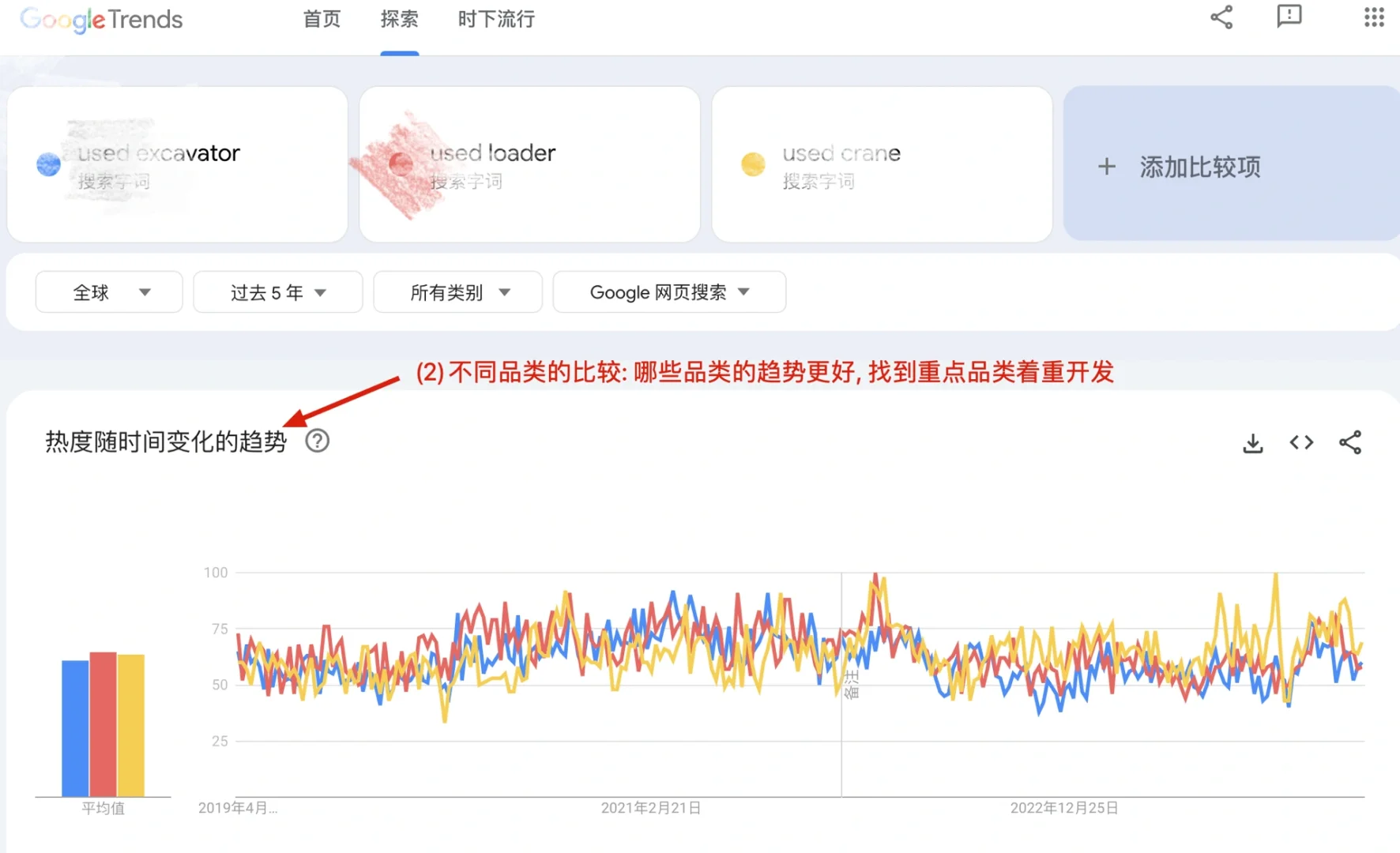Open the 所有类别 category dropdown
Screen dimensions: 1400x853
[457, 291]
